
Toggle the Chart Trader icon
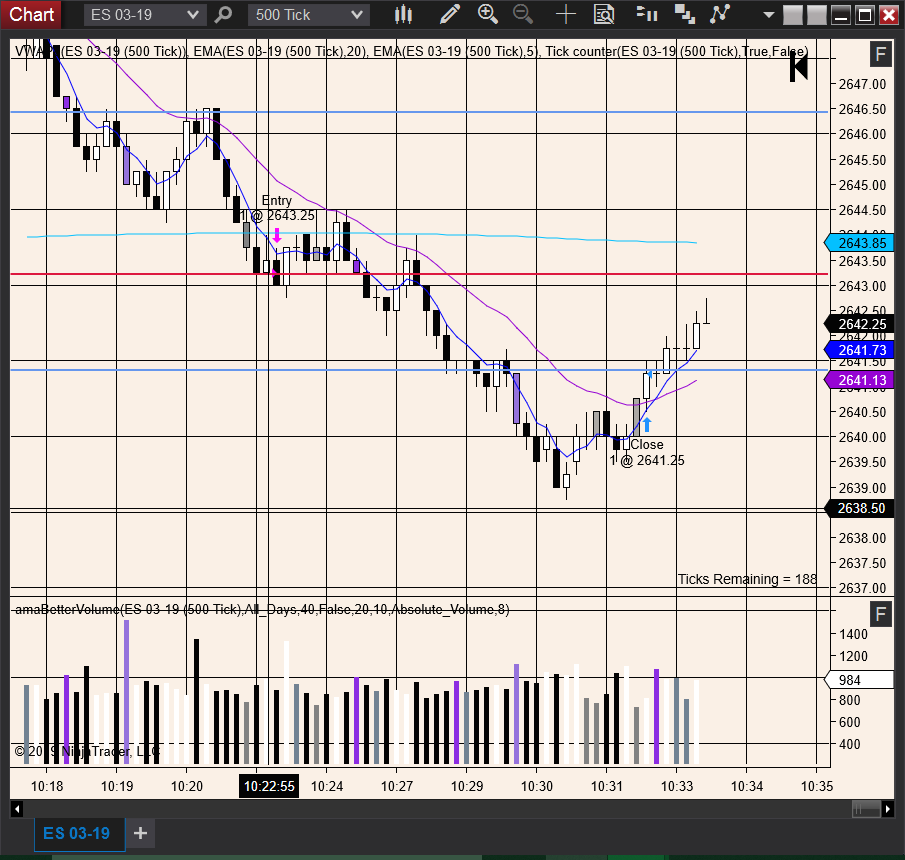[647, 14]
